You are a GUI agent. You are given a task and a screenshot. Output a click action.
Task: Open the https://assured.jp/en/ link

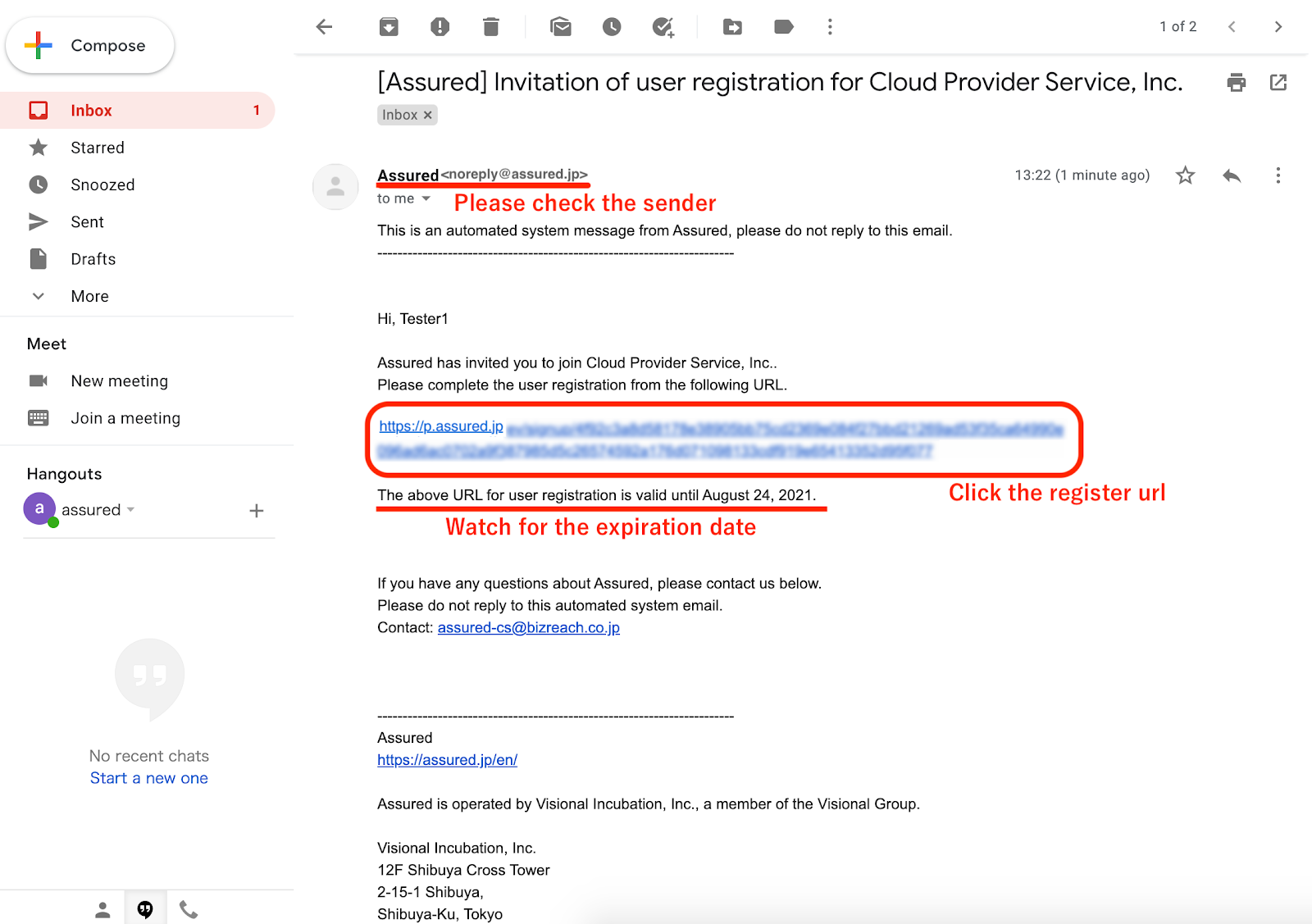click(447, 760)
